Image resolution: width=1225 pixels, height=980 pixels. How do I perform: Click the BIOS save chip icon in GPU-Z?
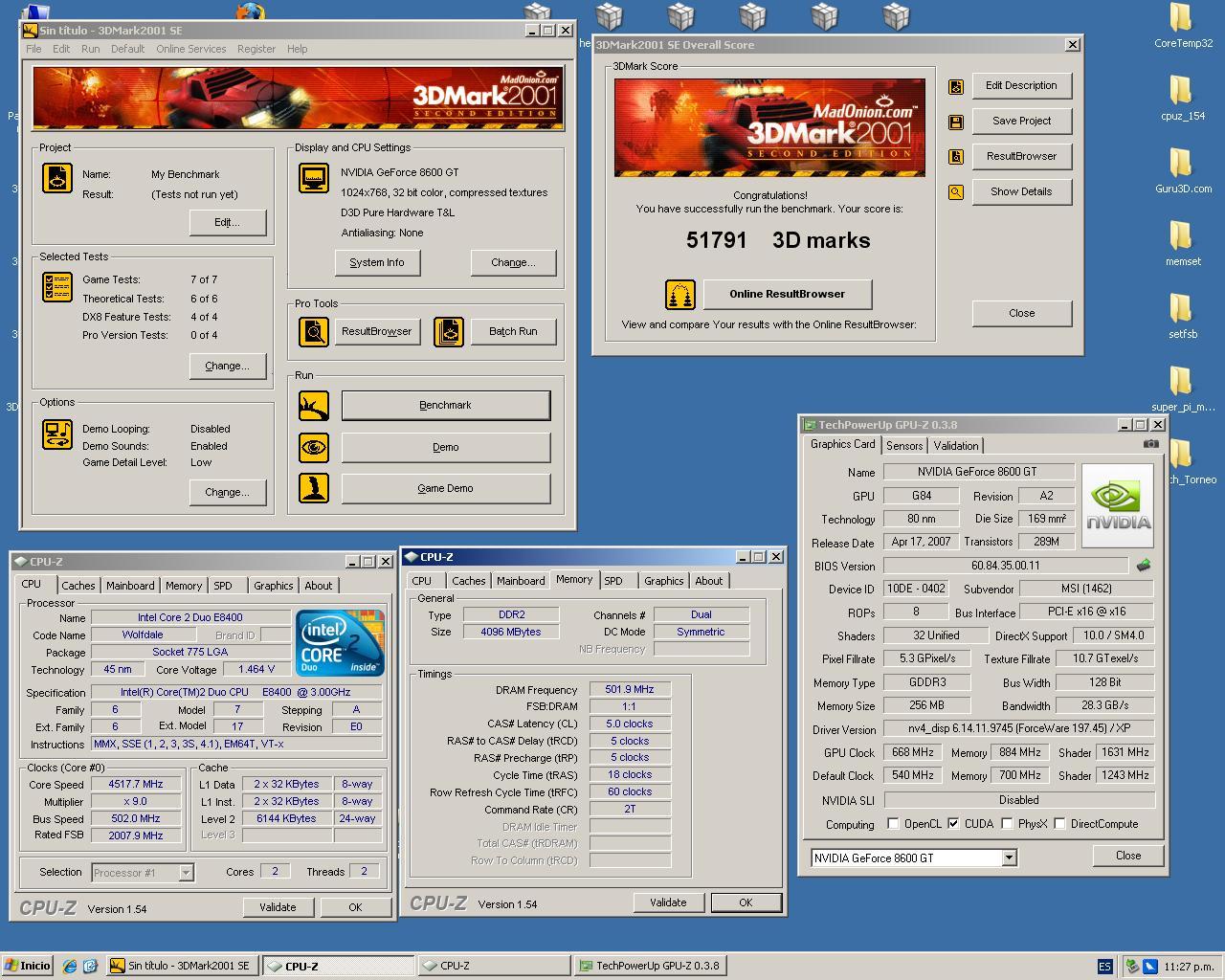[x=1143, y=566]
